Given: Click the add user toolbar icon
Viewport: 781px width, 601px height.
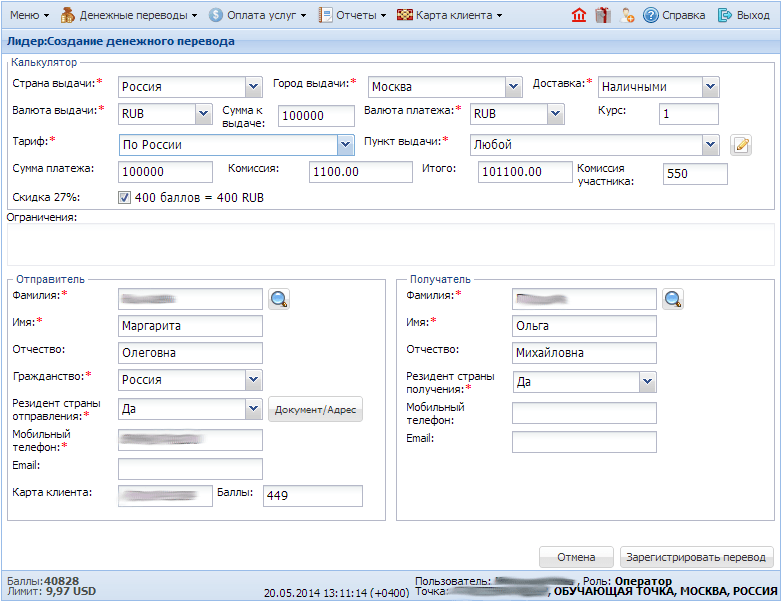Looking at the screenshot, I should point(628,15).
